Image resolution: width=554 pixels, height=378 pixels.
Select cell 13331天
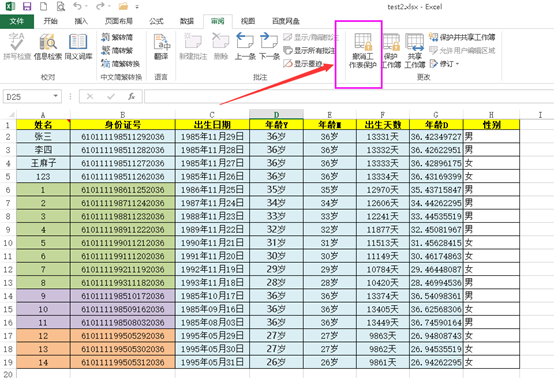(x=383, y=136)
